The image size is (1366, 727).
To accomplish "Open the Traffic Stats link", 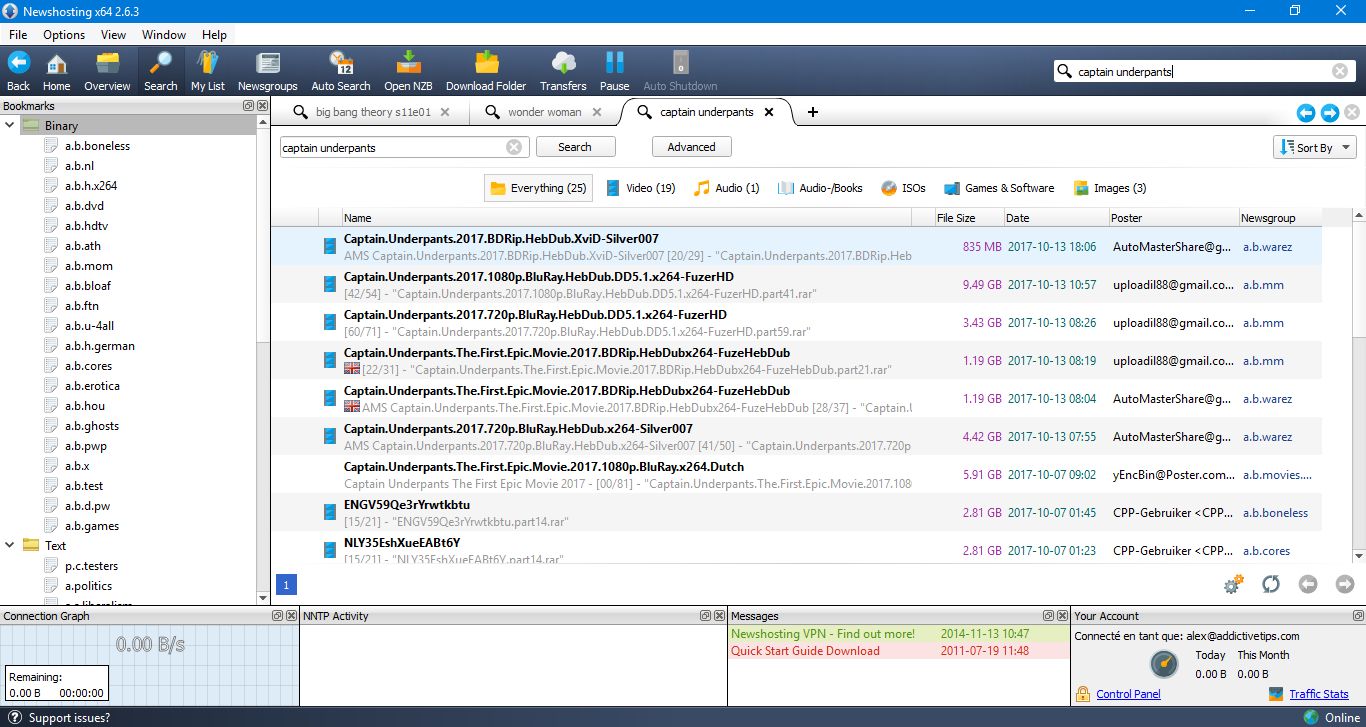I will pyautogui.click(x=1318, y=694).
